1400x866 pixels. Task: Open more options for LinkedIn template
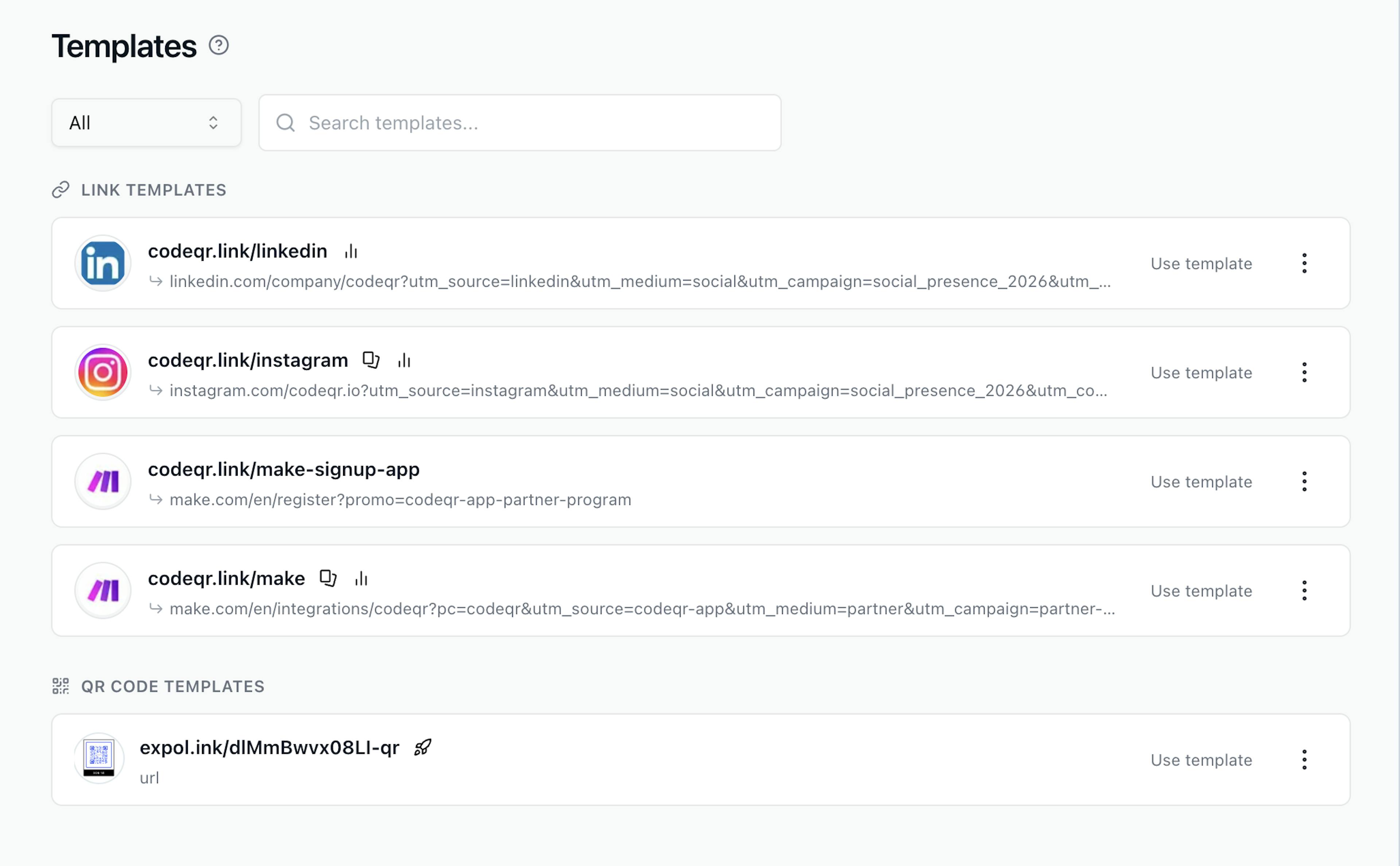click(x=1304, y=263)
